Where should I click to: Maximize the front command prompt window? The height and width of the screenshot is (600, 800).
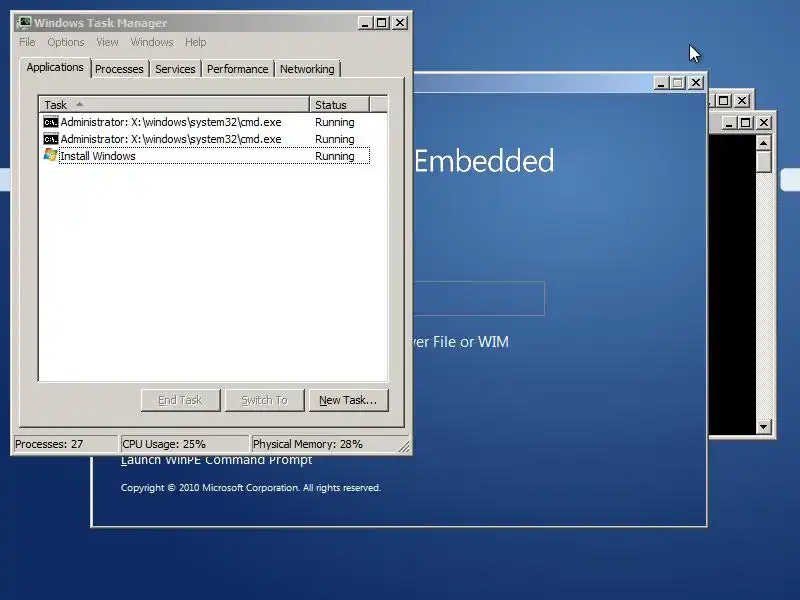746,122
